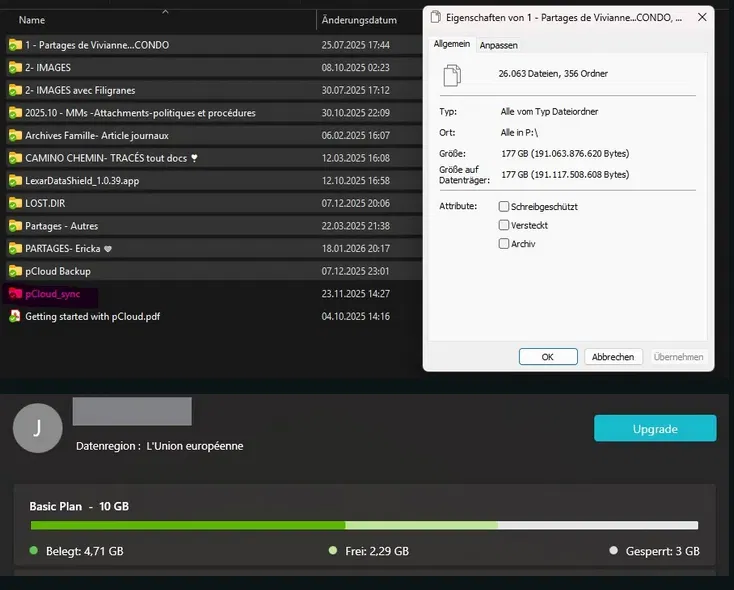The image size is (734, 590).
Task: Select 2- IMAGES avec Filigranes folder
Action: point(80,90)
